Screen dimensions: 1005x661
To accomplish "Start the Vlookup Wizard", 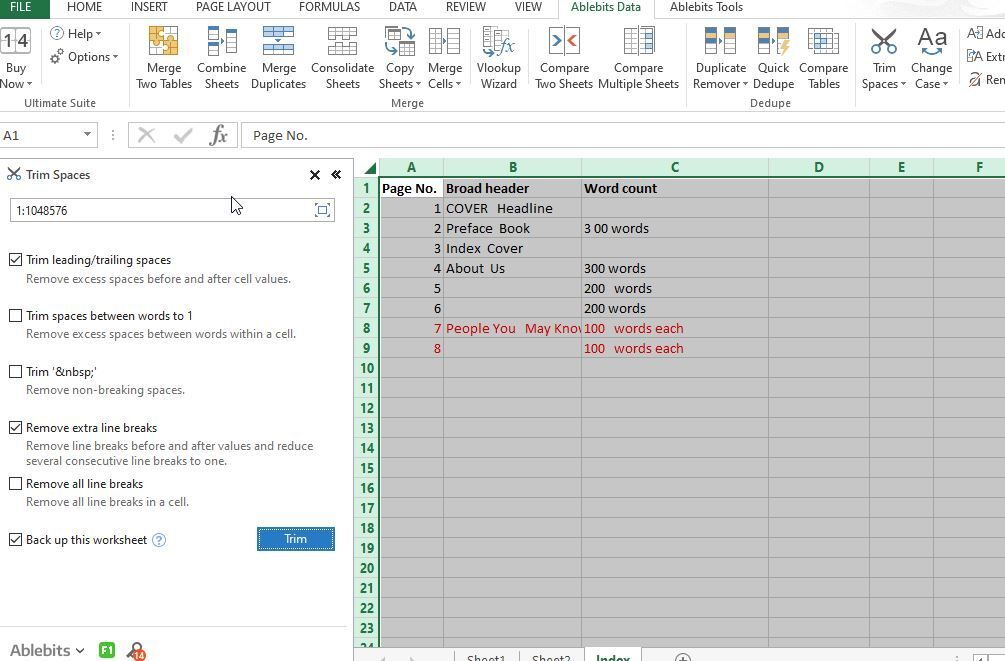I will (x=498, y=56).
